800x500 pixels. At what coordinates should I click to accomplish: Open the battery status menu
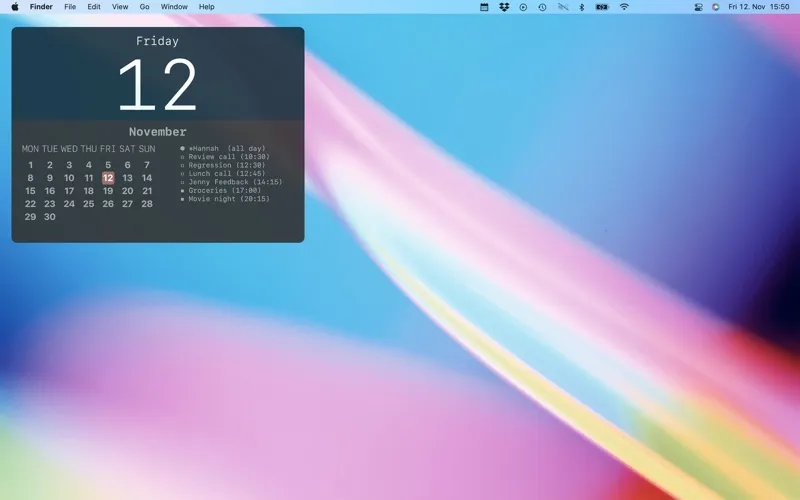pos(603,7)
